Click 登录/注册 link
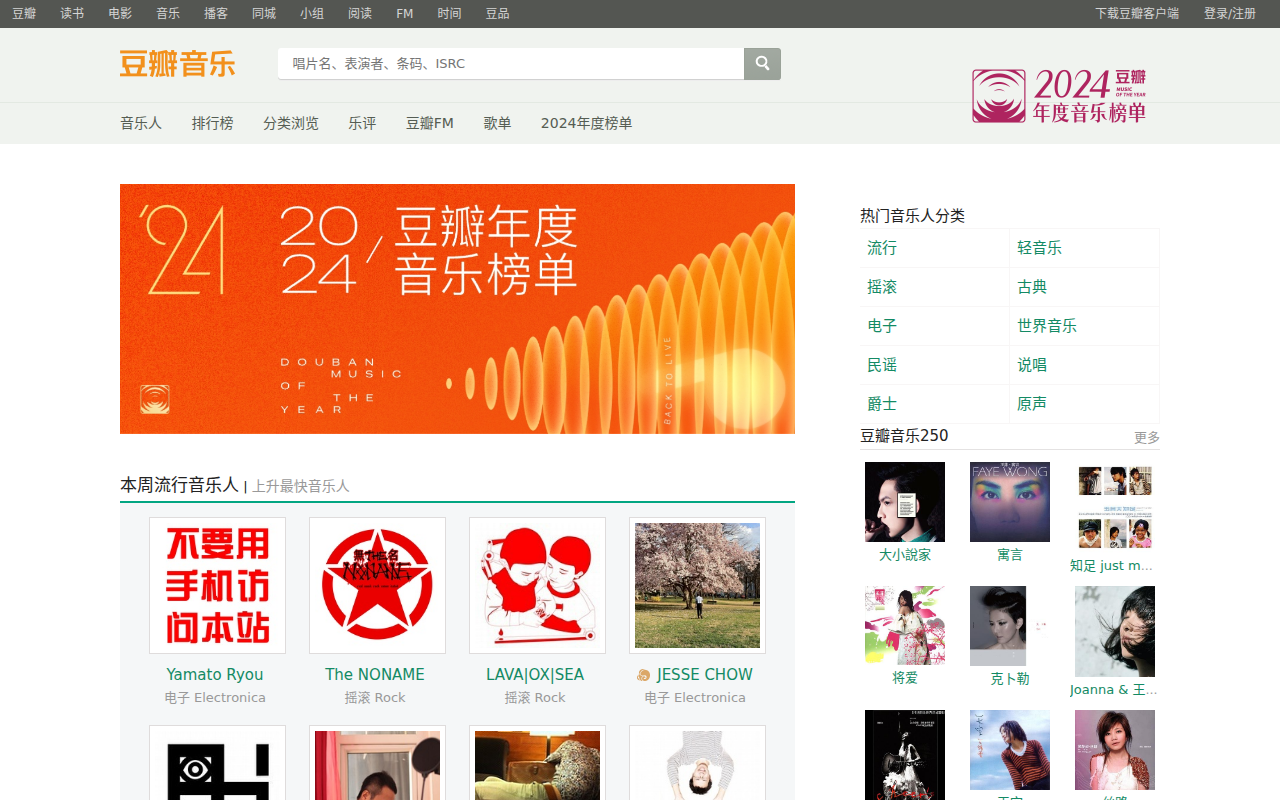Image resolution: width=1280 pixels, height=800 pixels. [x=1229, y=13]
